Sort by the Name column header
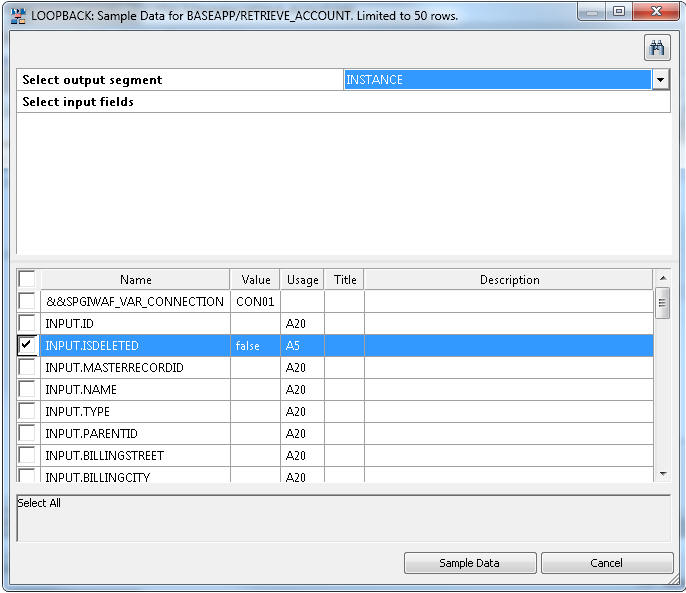The height and width of the screenshot is (593, 686). [136, 279]
